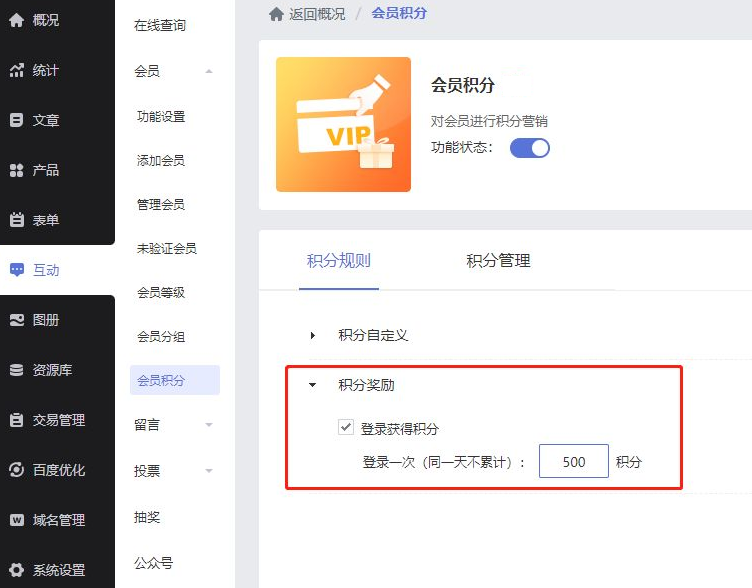752x588 pixels.
Task: Select the 会员积分 menu item
Action: tap(175, 380)
